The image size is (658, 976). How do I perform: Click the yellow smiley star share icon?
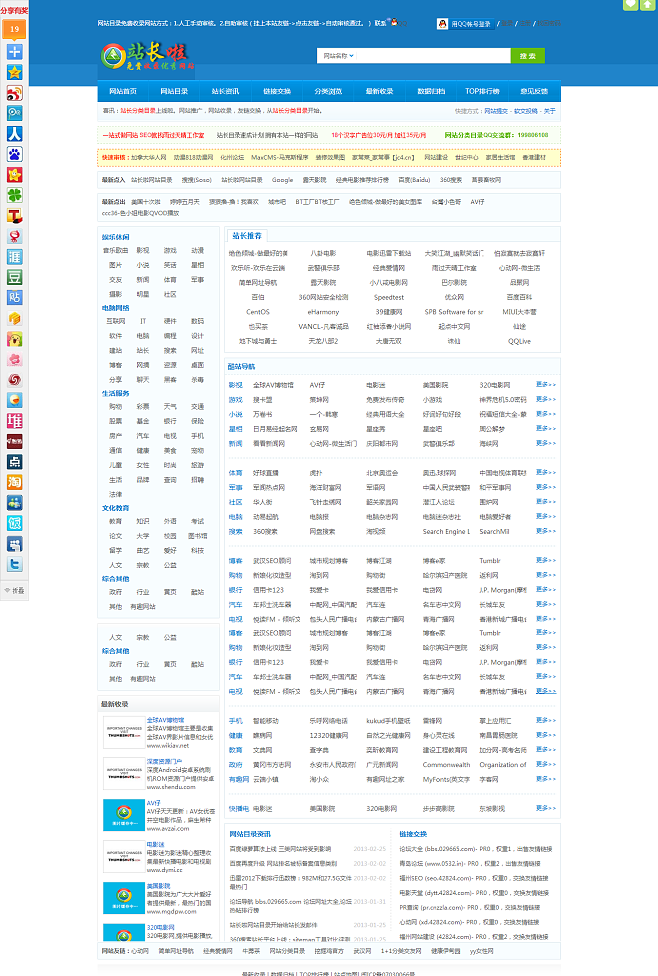pos(14,175)
